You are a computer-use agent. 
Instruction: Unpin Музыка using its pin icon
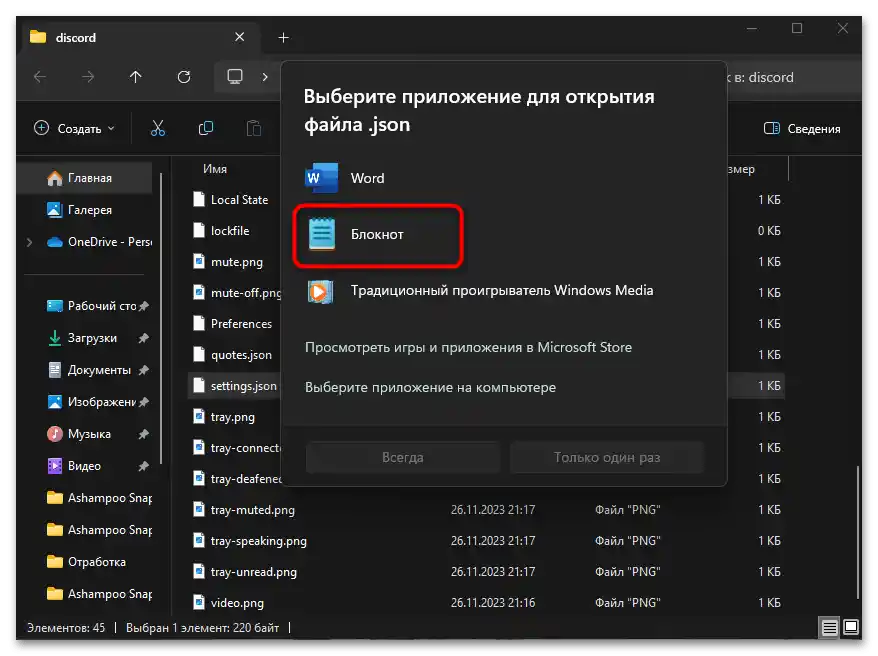tap(144, 434)
